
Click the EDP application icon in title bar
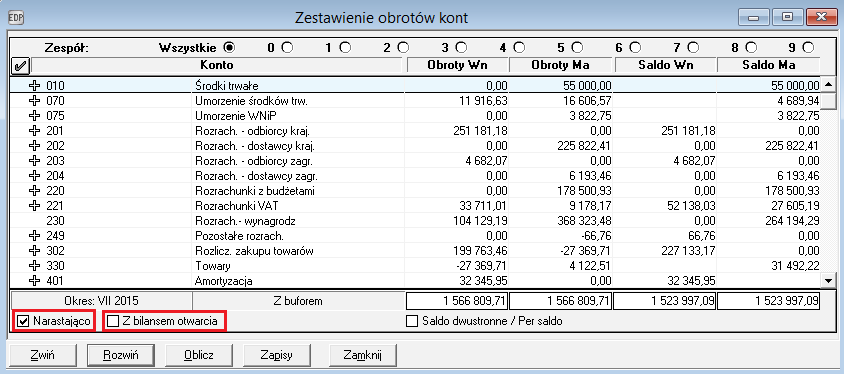pyautogui.click(x=17, y=17)
